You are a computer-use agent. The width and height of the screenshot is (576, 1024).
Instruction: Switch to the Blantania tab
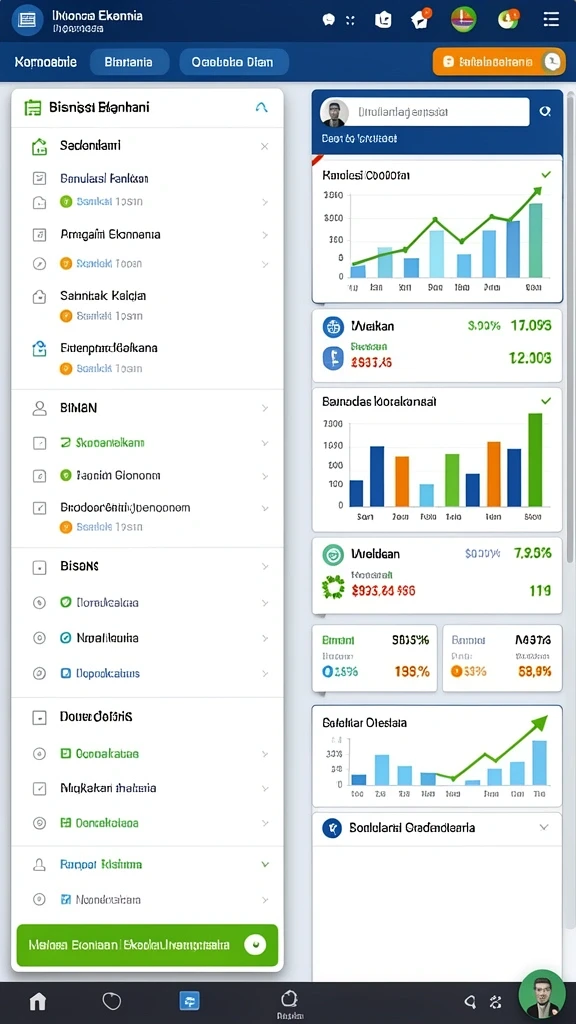(129, 62)
